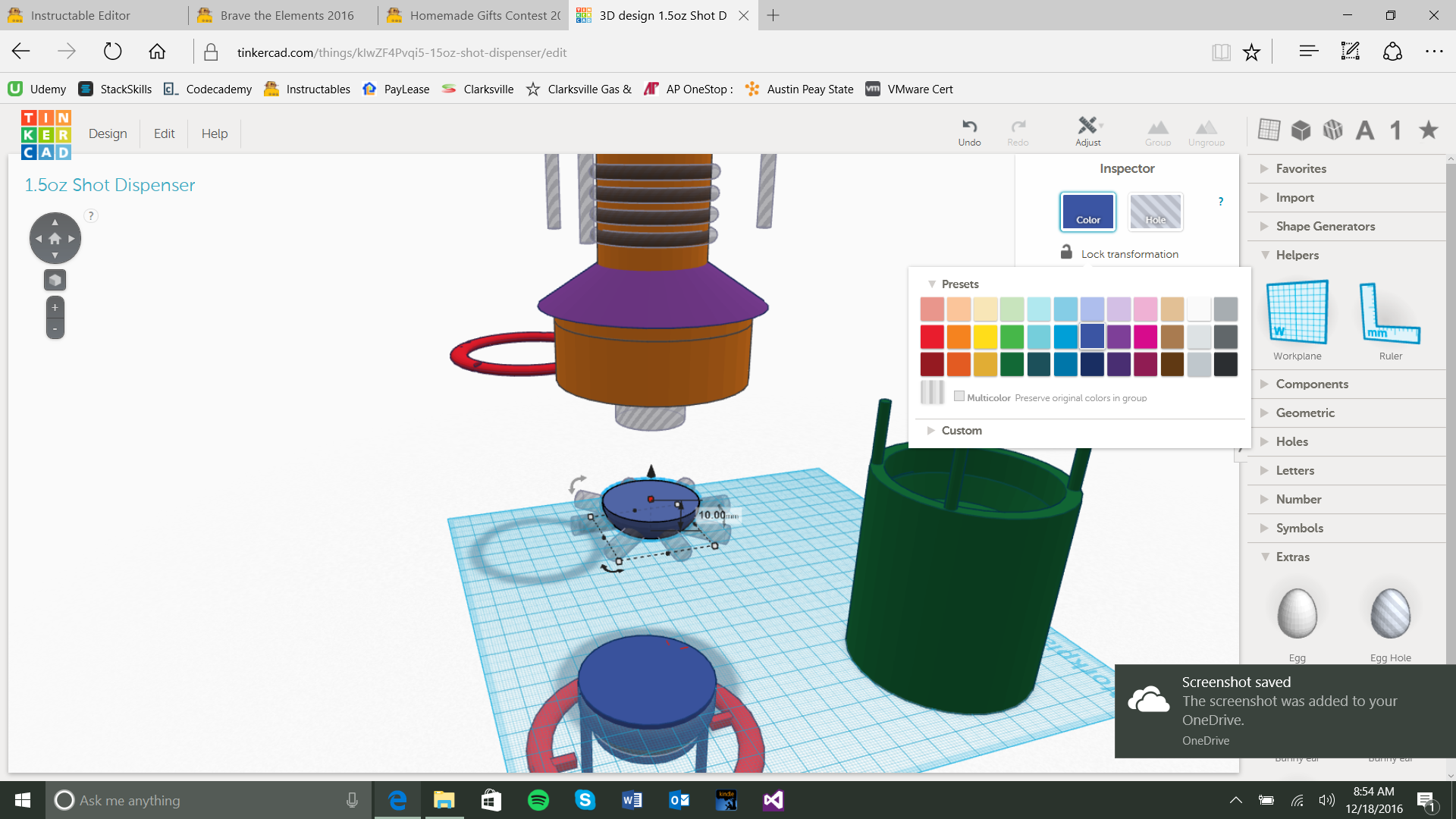Select the star favorites toolbar icon
The width and height of the screenshot is (1456, 819).
point(1429,130)
